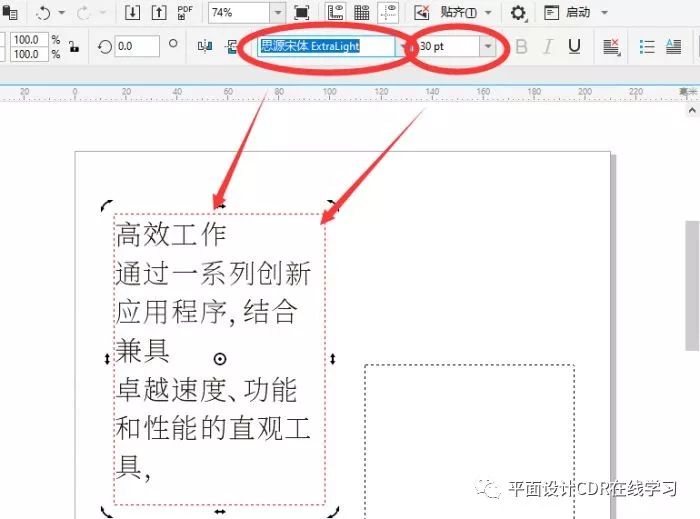Click the text line 和性能的直观工
Screen dimensions: 700x519
(213, 428)
